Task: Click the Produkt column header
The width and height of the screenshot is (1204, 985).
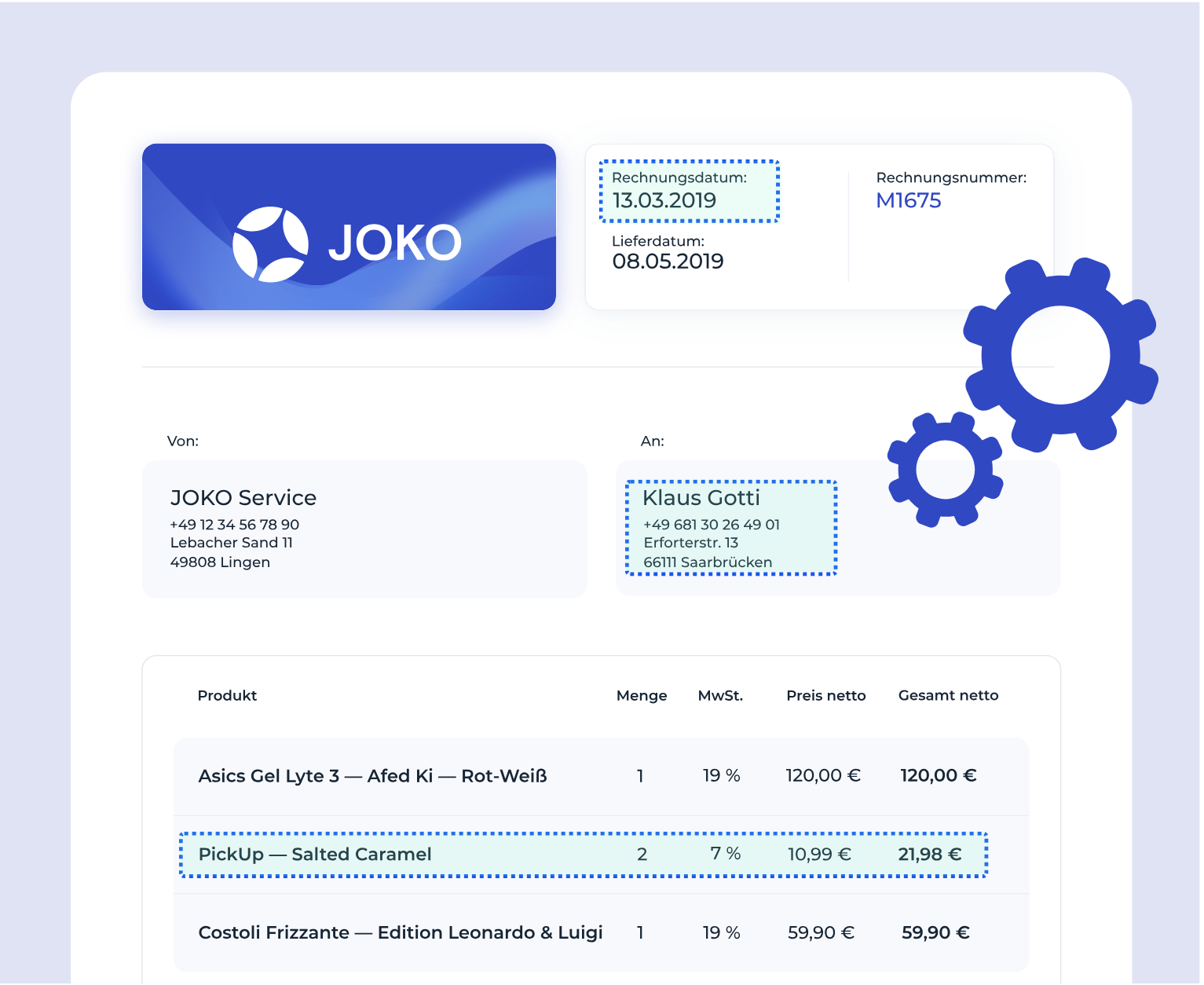Action: [228, 696]
